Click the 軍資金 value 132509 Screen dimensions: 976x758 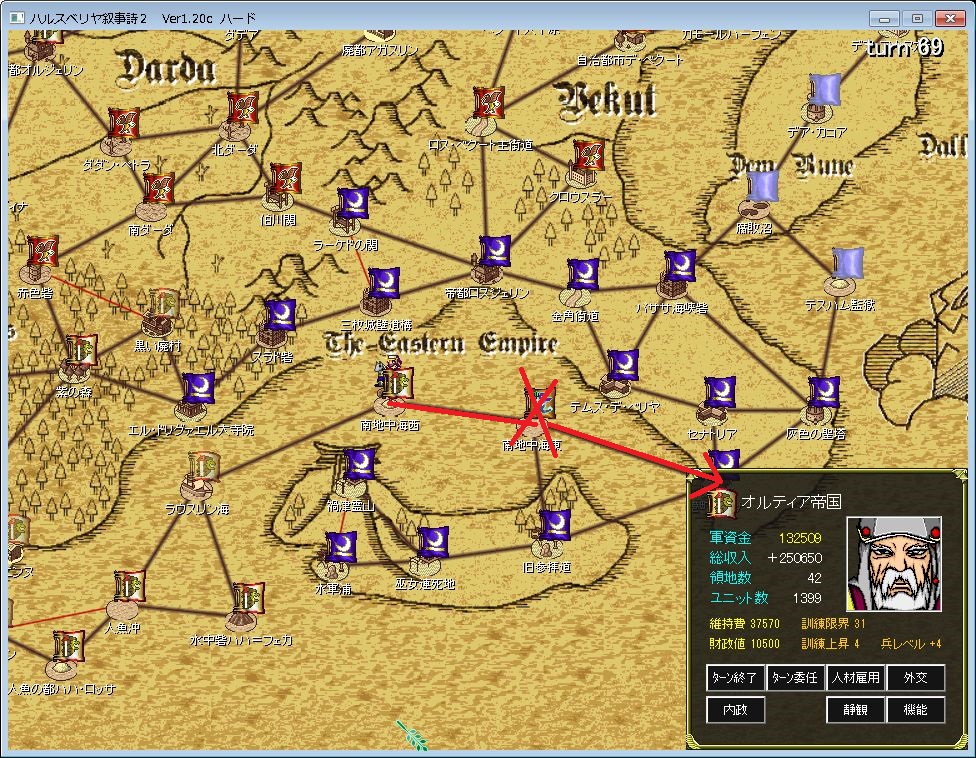click(800, 538)
